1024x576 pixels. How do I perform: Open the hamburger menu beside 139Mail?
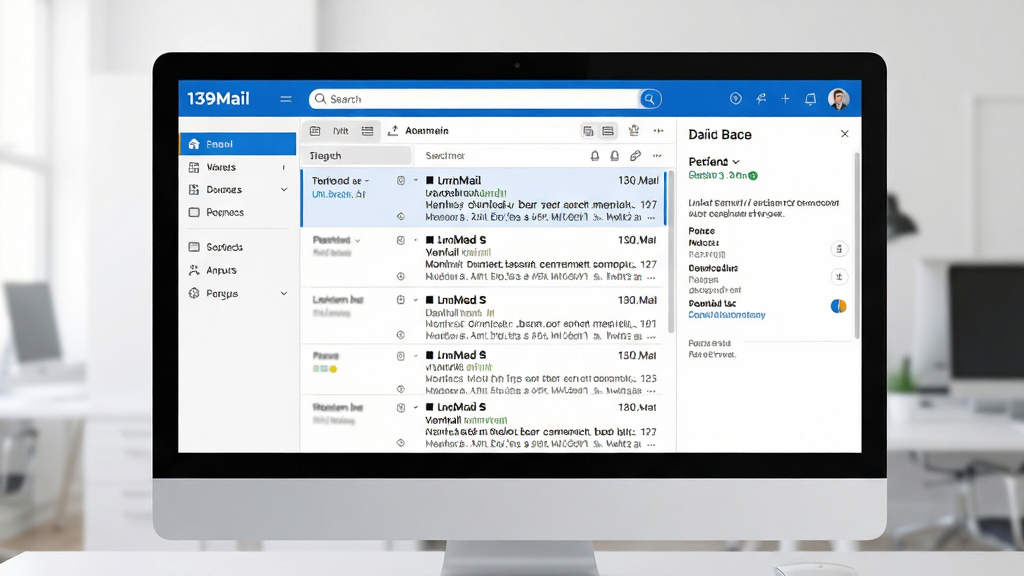285,99
